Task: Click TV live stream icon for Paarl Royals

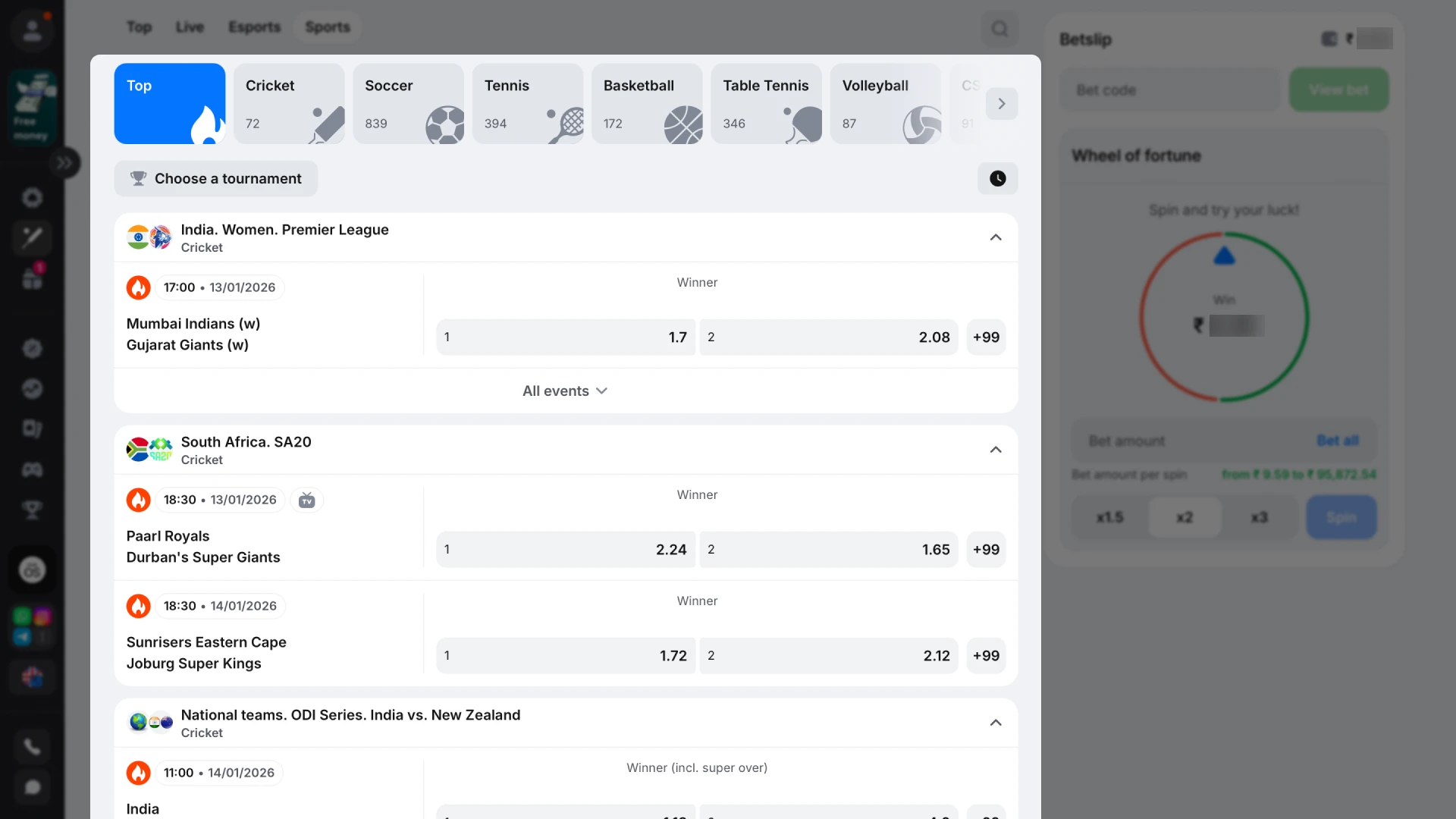Action: click(x=306, y=500)
